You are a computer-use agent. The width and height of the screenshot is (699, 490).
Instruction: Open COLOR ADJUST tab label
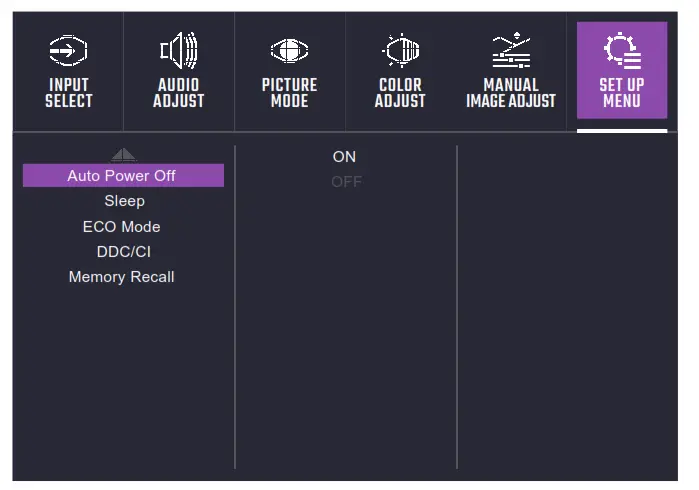(x=400, y=93)
